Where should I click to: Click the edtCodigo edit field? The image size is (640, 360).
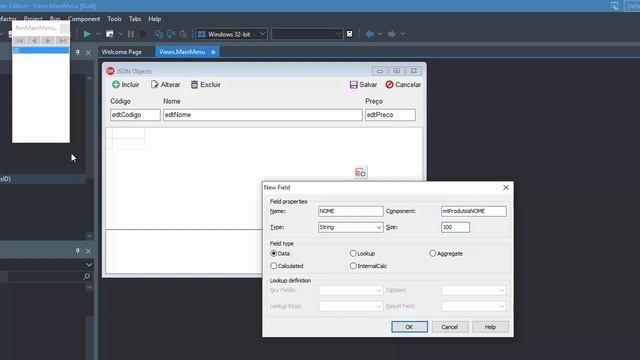click(x=135, y=115)
